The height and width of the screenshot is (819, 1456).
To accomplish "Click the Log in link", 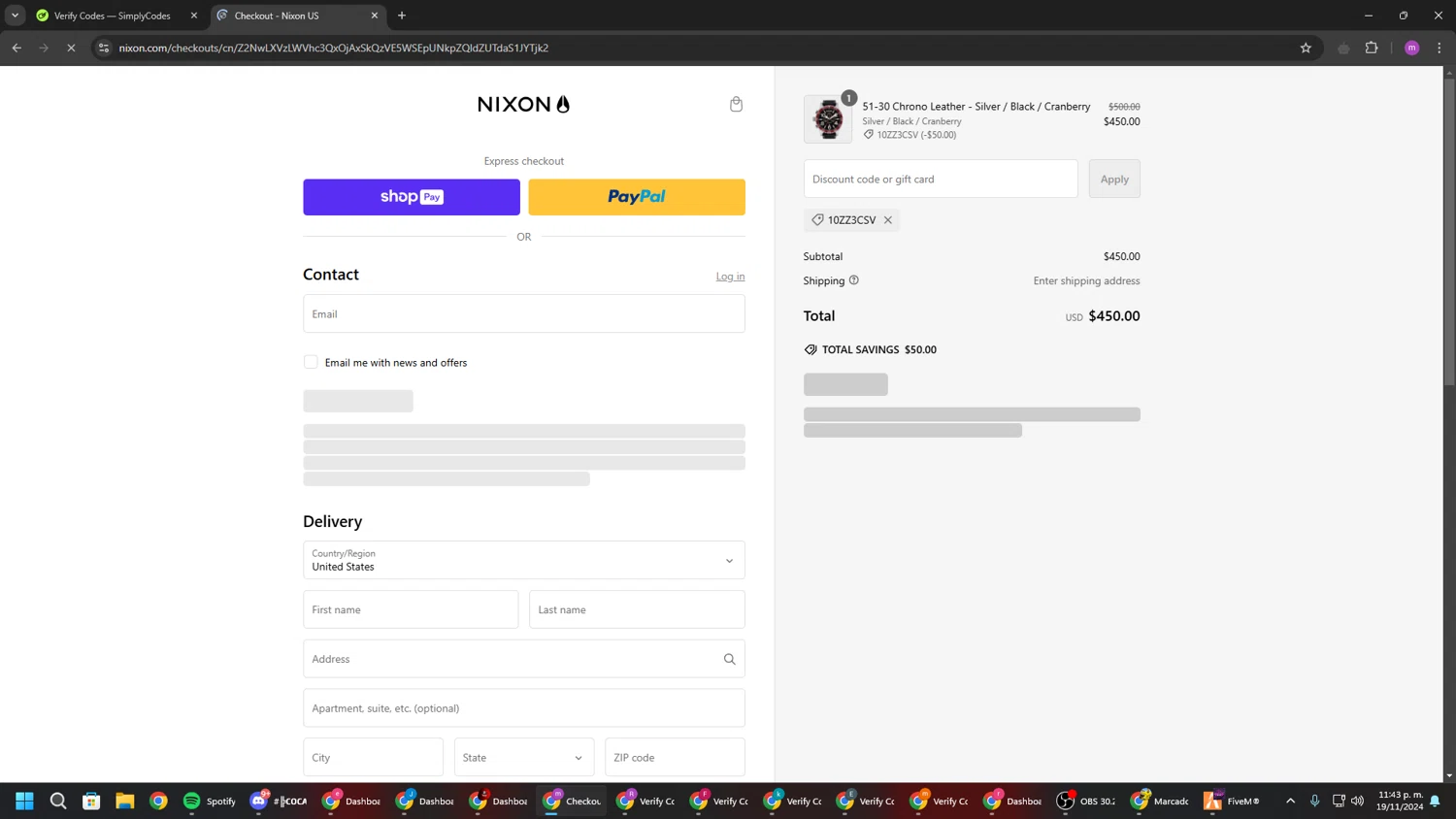I will click(730, 277).
